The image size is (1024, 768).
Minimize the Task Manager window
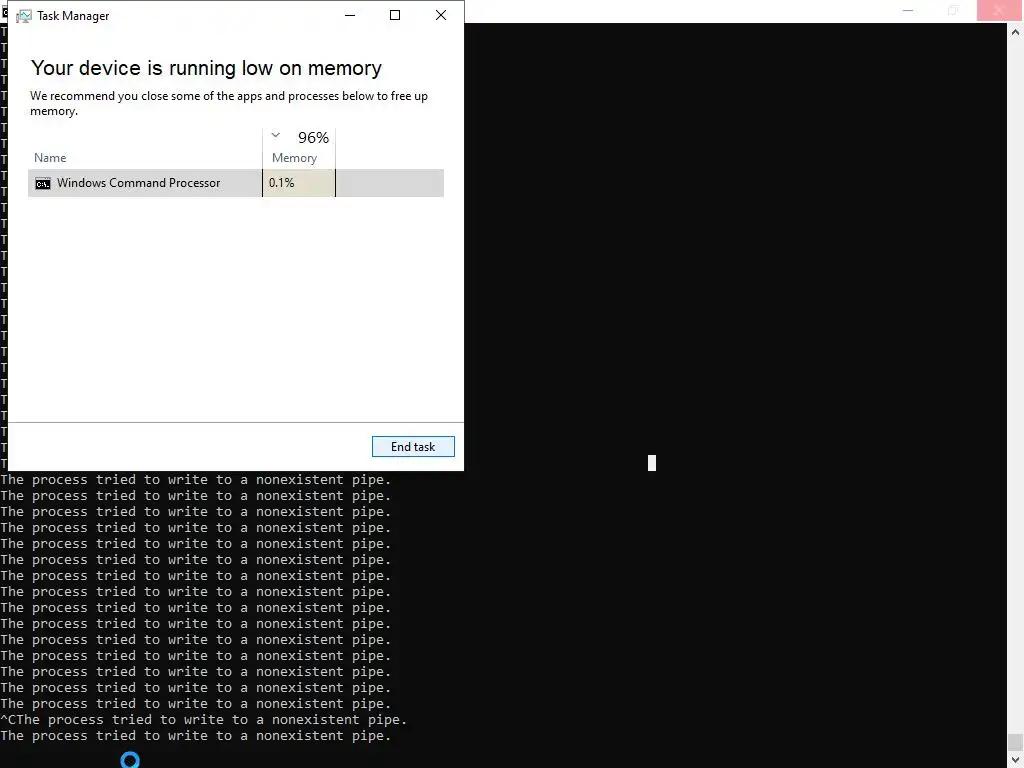(350, 15)
